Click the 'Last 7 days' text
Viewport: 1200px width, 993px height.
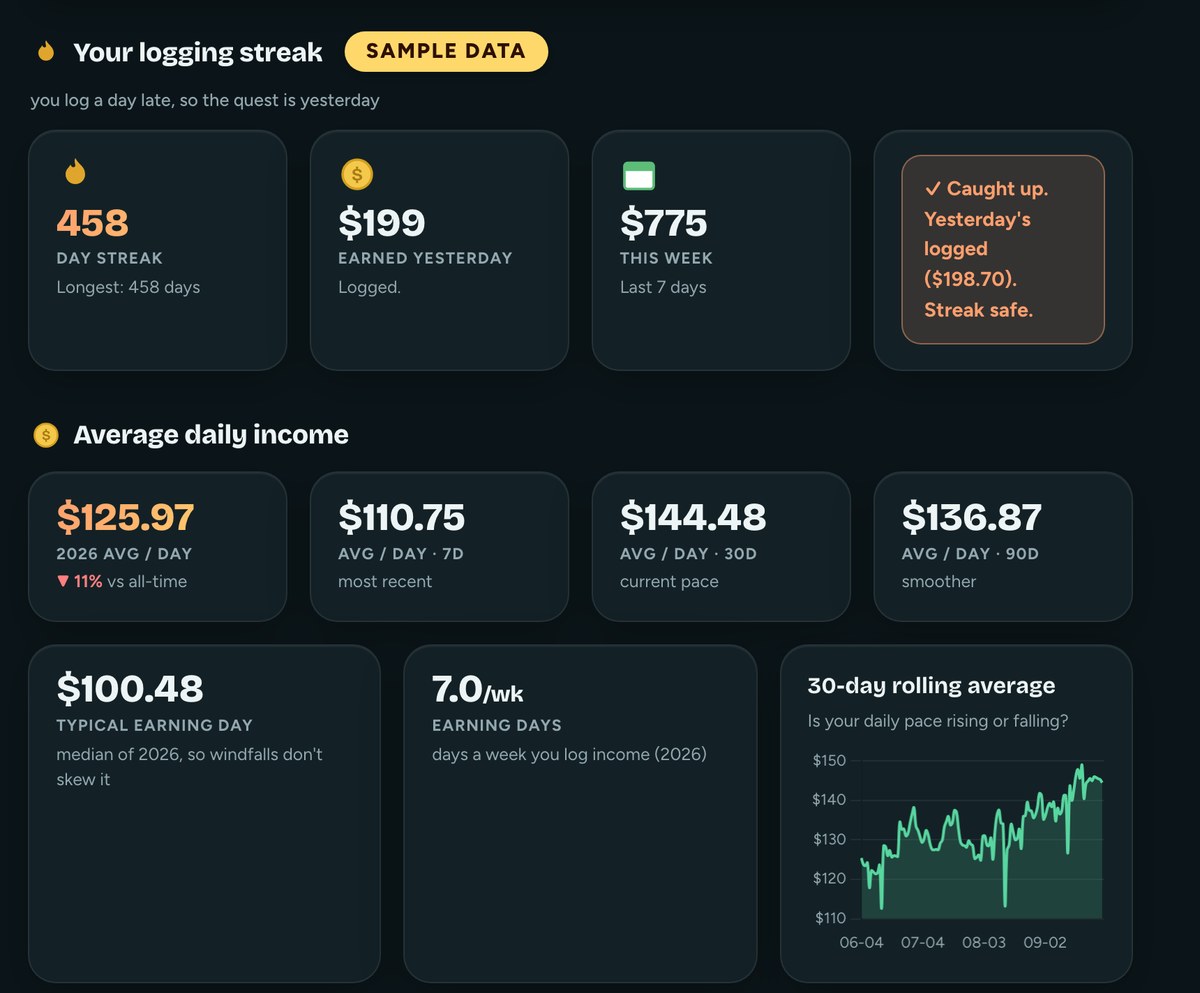[663, 287]
